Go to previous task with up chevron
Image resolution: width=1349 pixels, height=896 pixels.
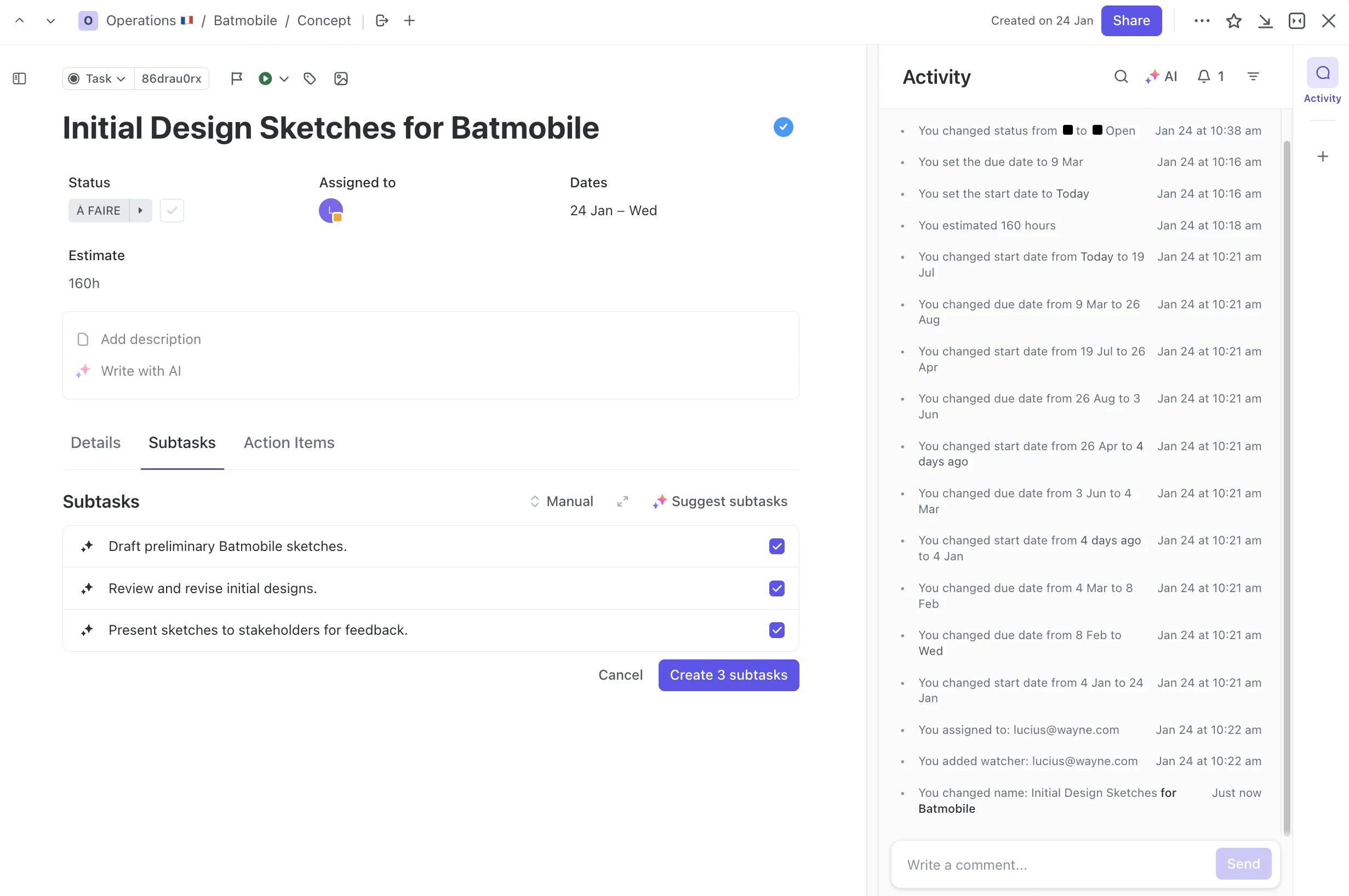click(x=19, y=21)
